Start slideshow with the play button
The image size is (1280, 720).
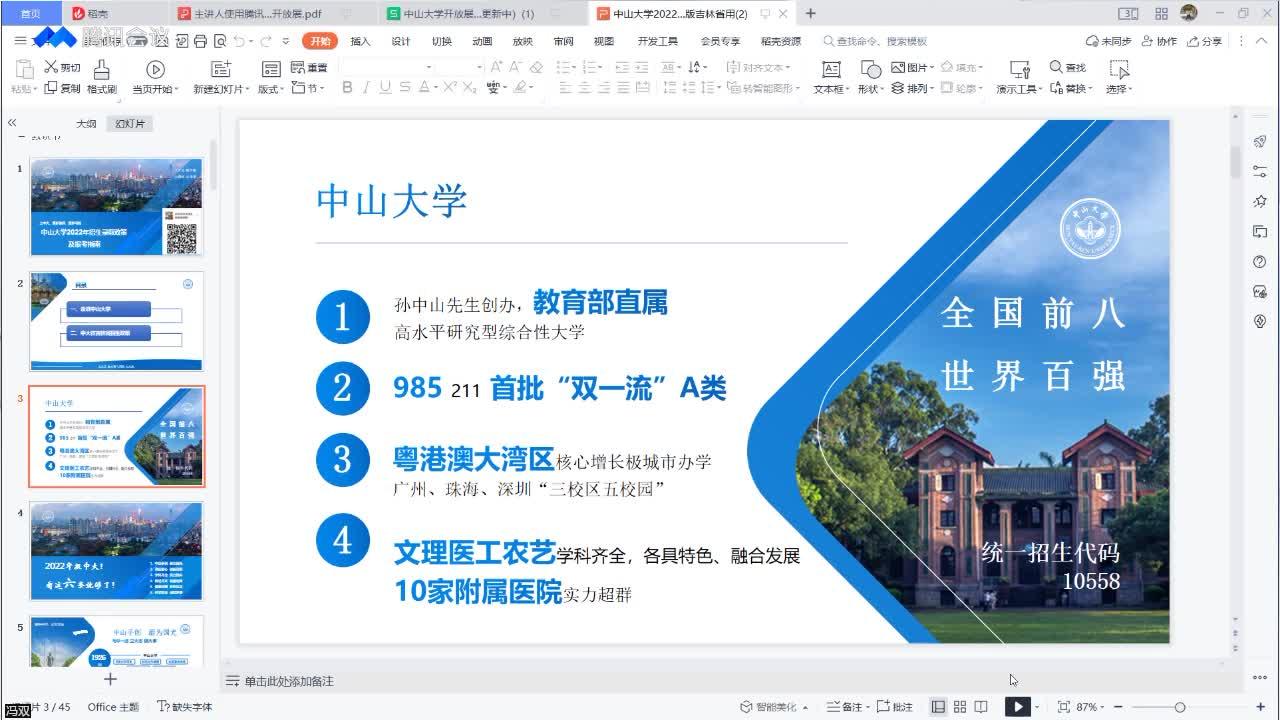[1016, 707]
